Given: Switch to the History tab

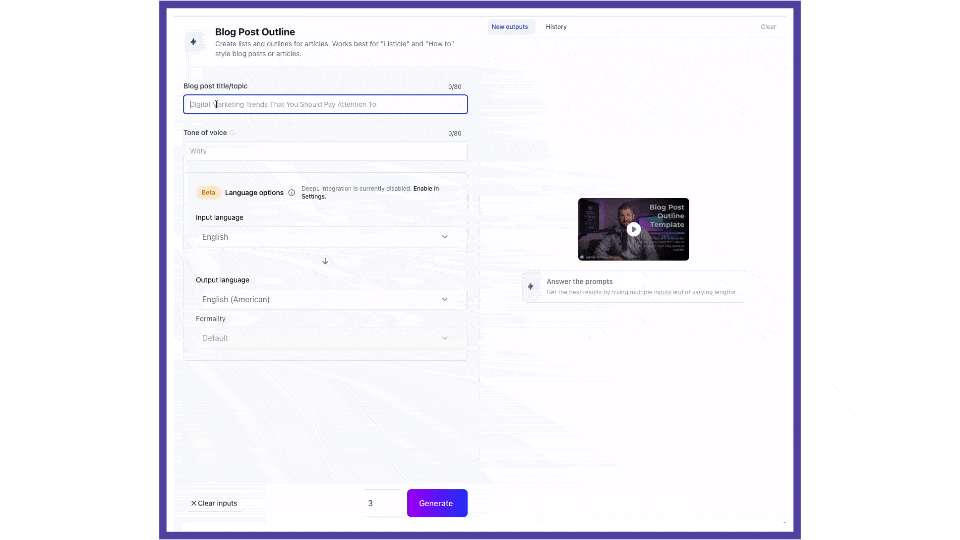Looking at the screenshot, I should click(x=556, y=27).
